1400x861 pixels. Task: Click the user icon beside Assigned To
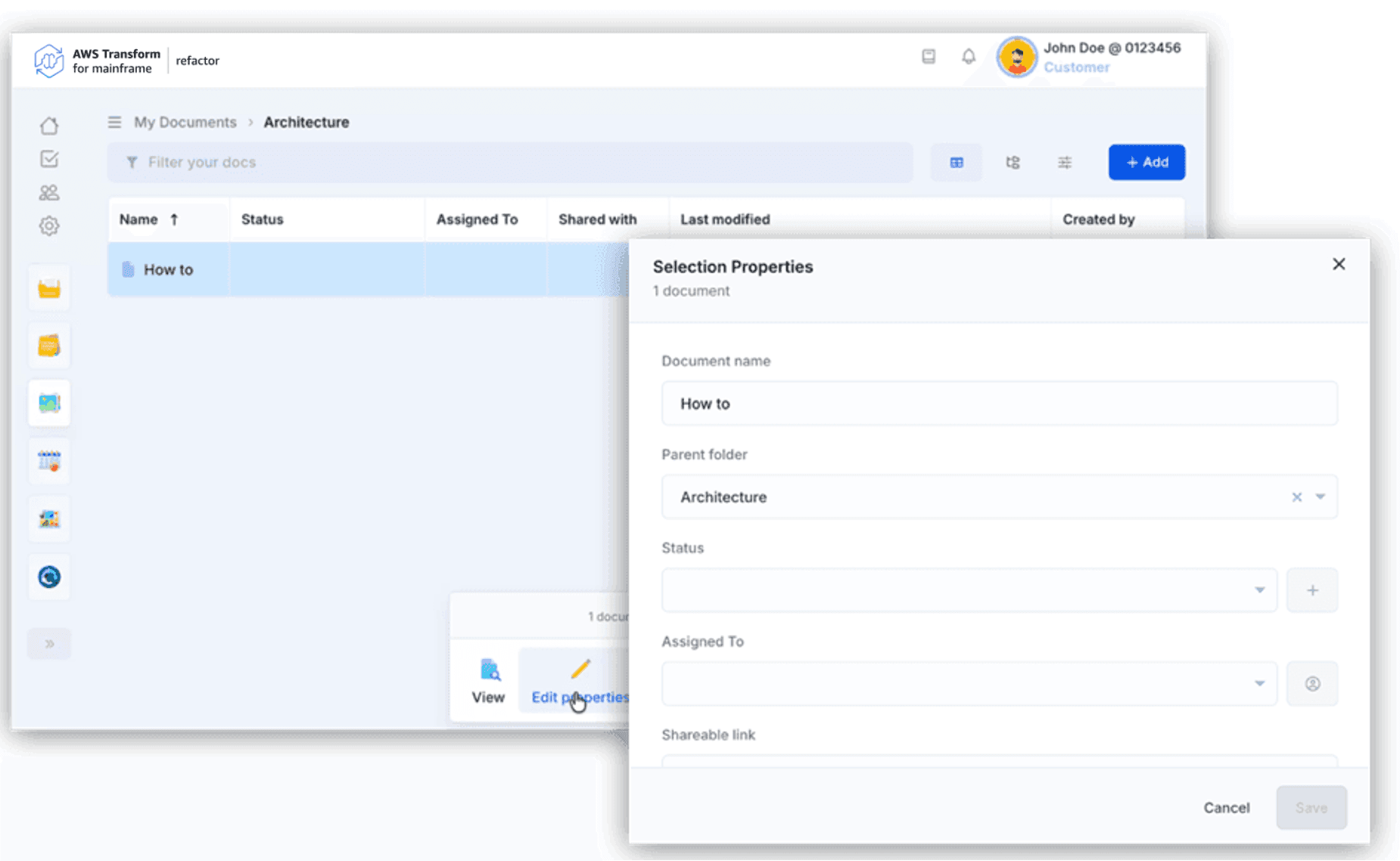pyautogui.click(x=1311, y=684)
